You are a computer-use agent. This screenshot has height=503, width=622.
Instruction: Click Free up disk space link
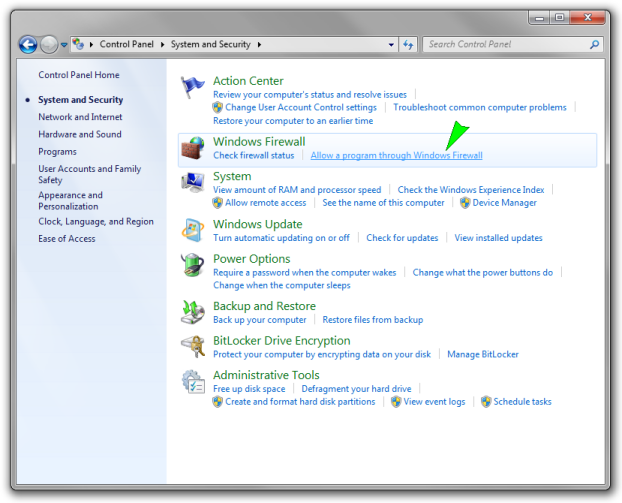coord(249,389)
